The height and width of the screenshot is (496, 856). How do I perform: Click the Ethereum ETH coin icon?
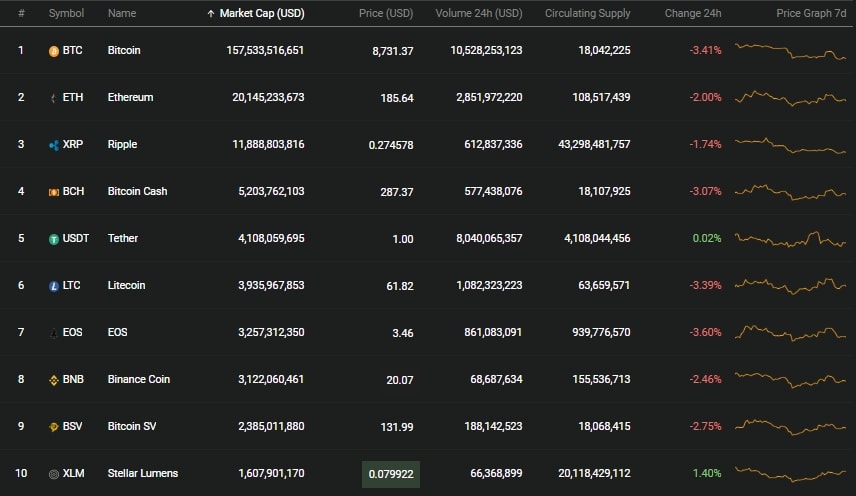pyautogui.click(x=54, y=98)
